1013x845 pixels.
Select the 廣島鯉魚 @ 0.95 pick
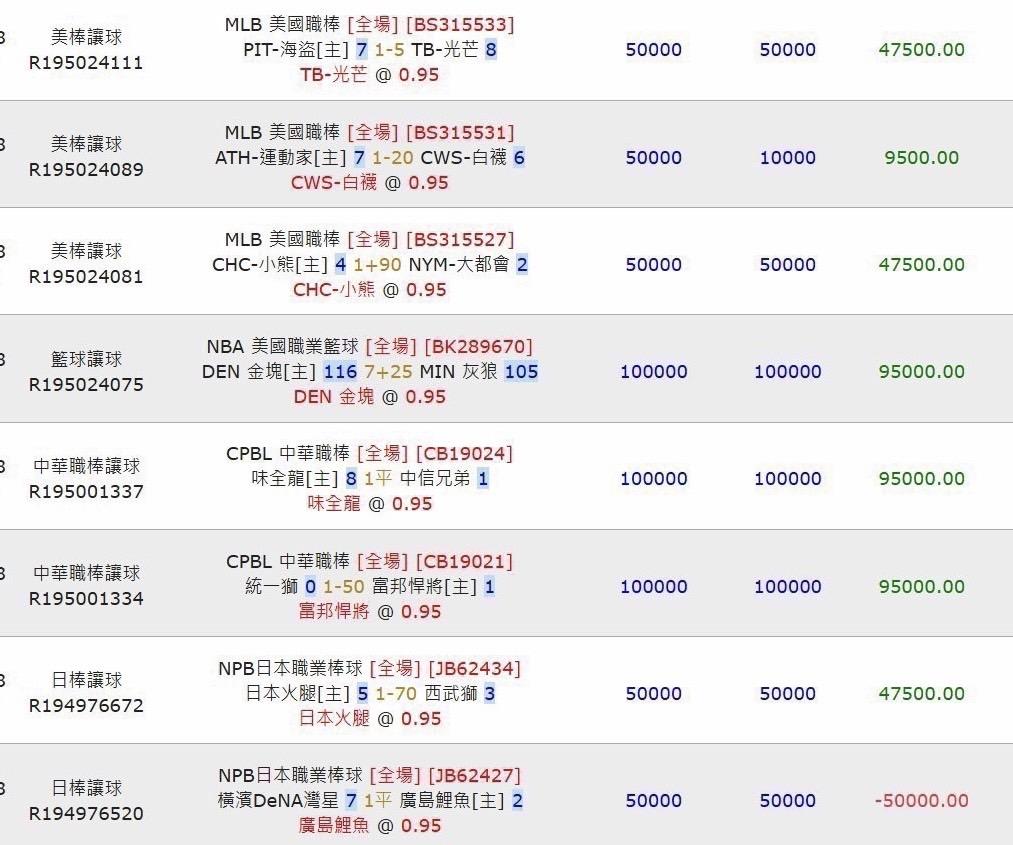click(x=370, y=826)
